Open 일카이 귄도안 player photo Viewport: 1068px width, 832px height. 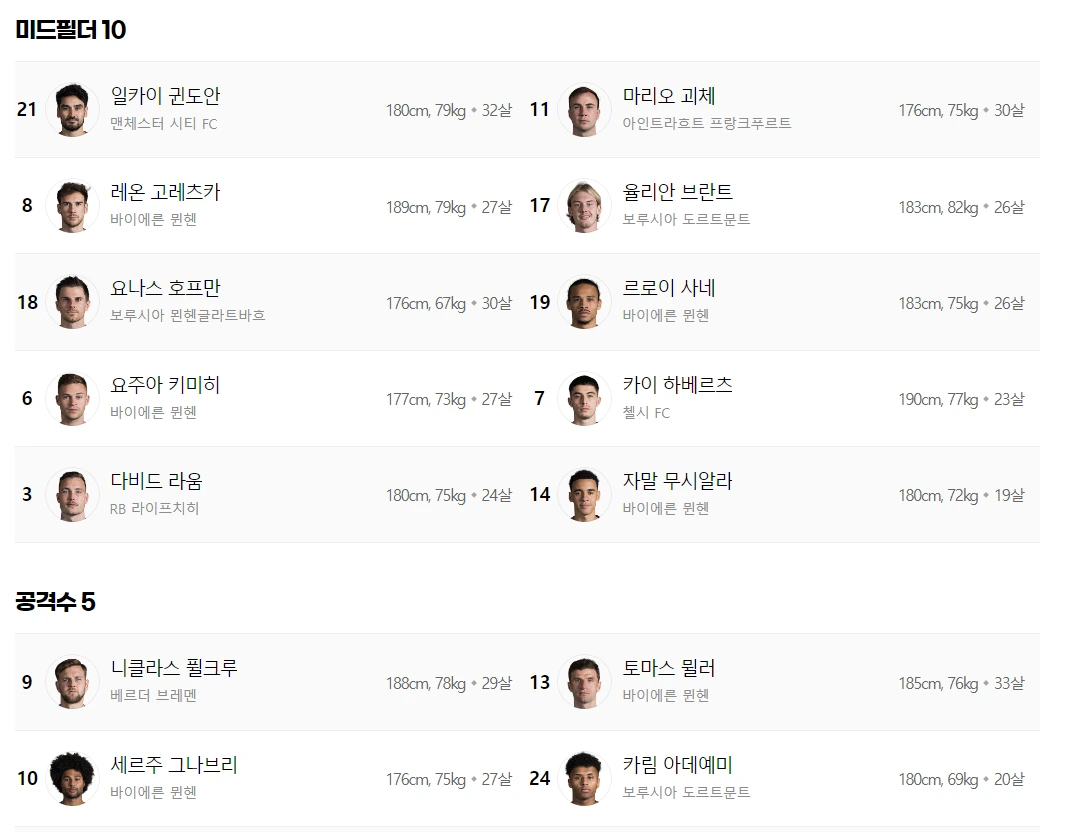pyautogui.click(x=72, y=110)
